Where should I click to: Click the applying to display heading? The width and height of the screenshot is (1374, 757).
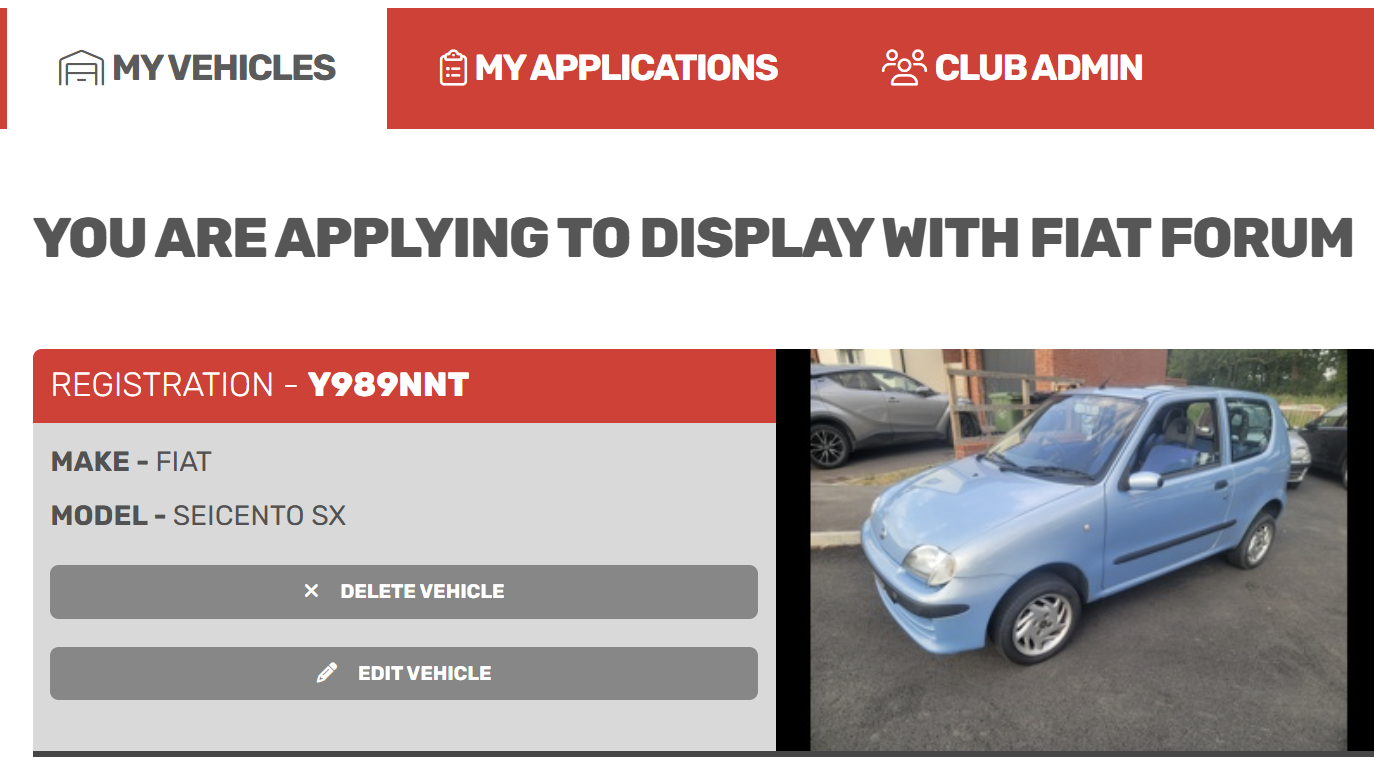693,238
